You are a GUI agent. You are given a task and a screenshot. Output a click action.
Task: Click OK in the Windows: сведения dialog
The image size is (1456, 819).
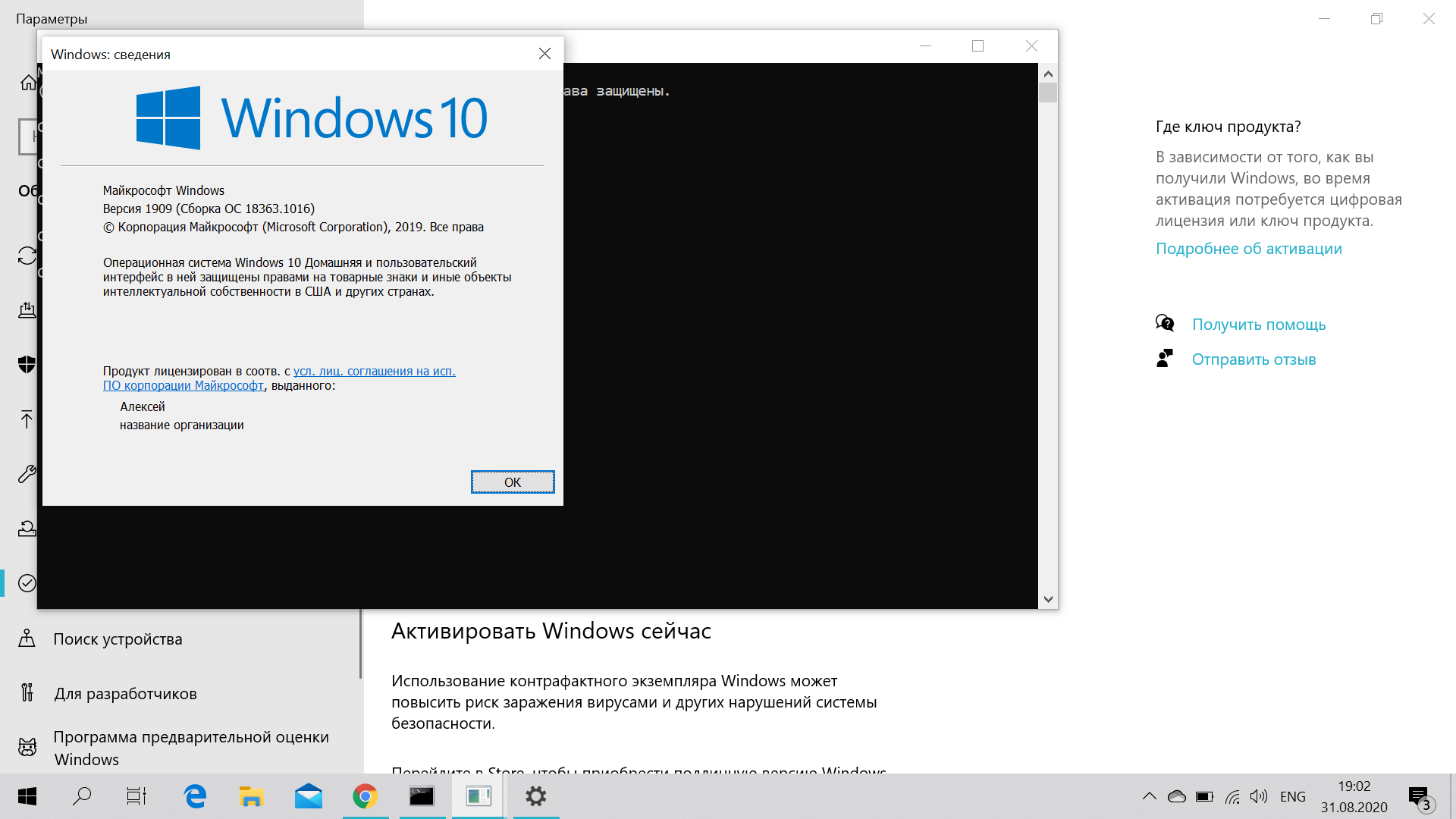point(513,482)
